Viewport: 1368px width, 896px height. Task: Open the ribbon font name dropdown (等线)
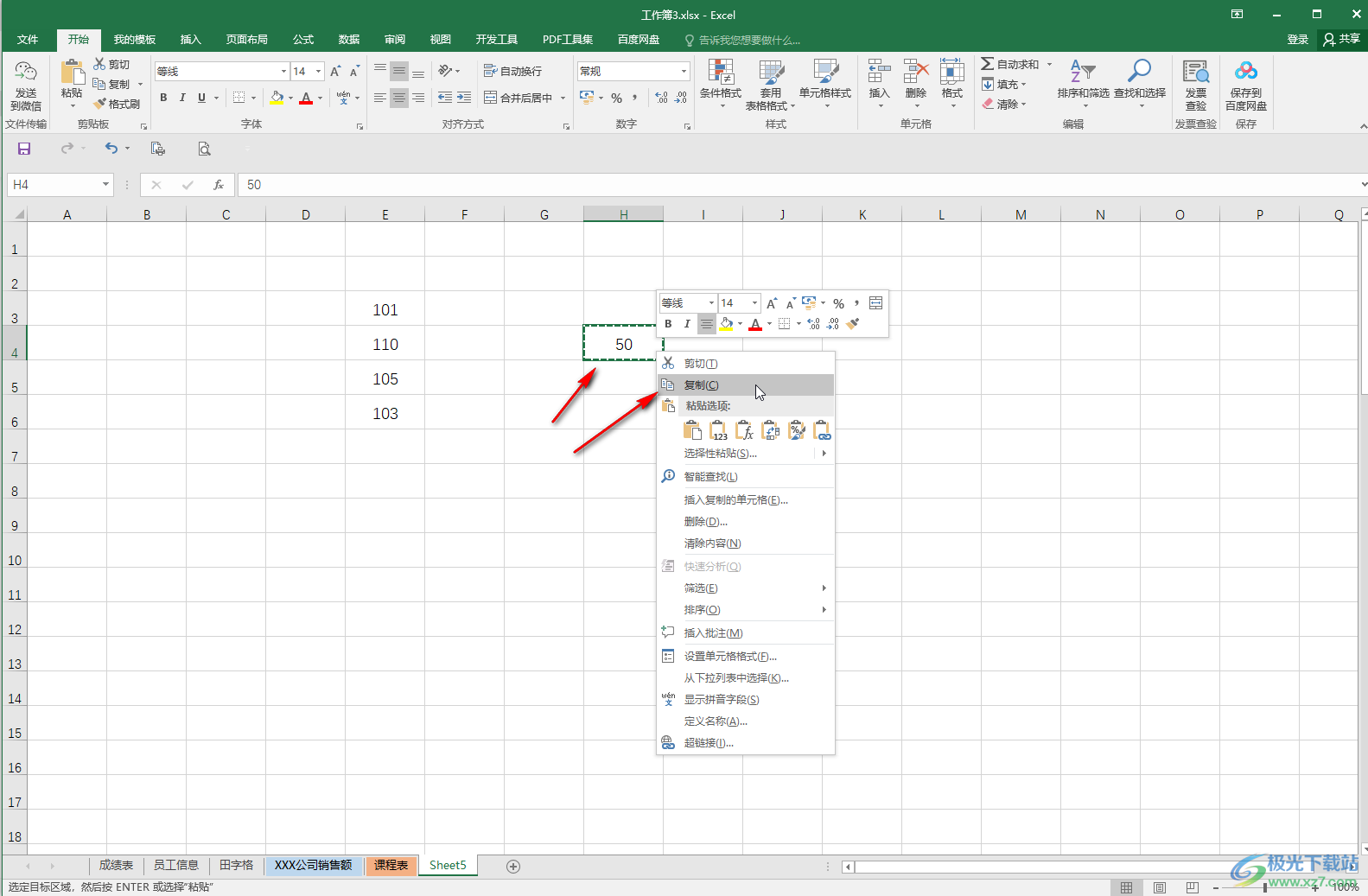[x=283, y=71]
